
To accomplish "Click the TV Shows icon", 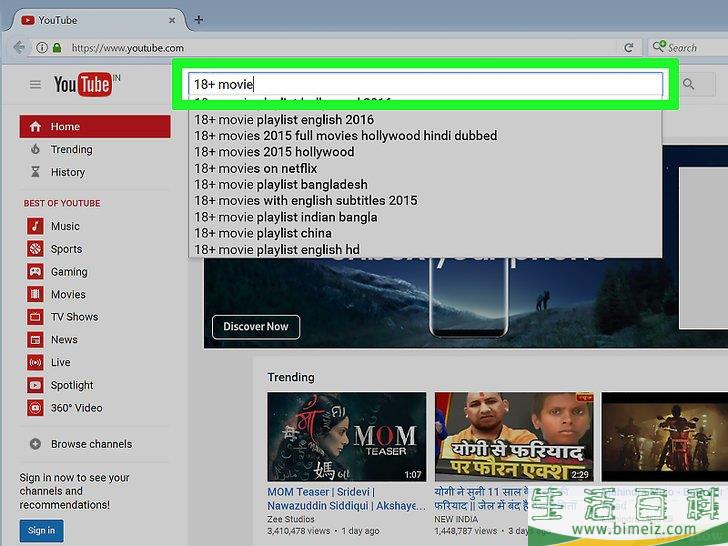I will pyautogui.click(x=35, y=317).
